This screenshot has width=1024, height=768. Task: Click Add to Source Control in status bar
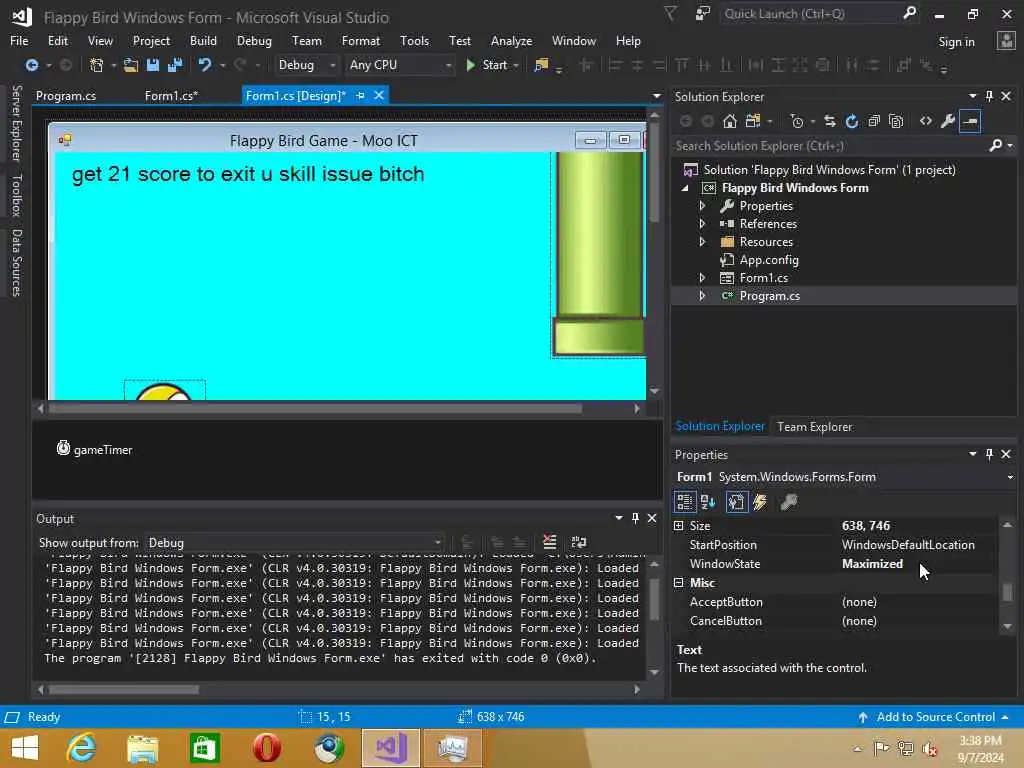point(935,717)
